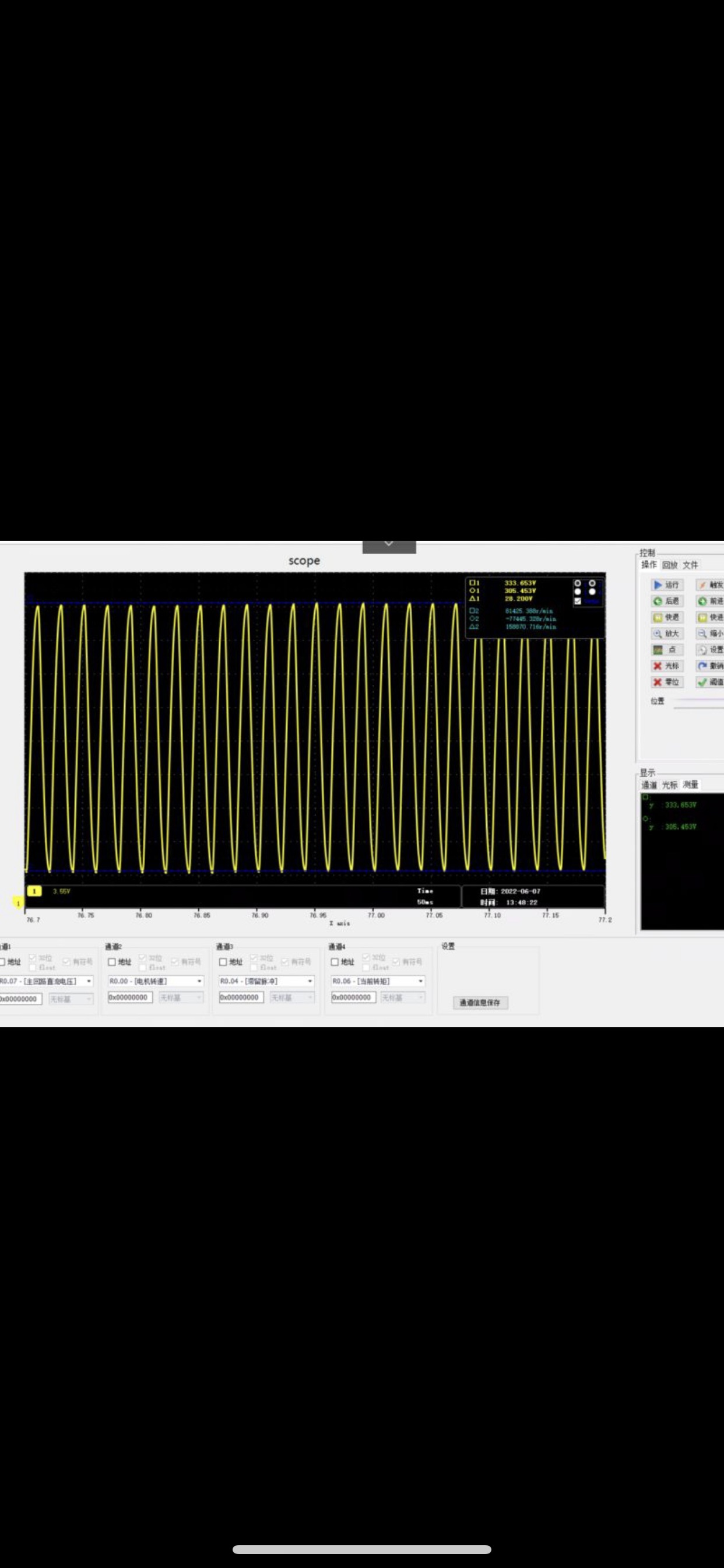Image resolution: width=724 pixels, height=1568 pixels.
Task: Toggle the 32位 checkbox in 通道2
Action: tap(142, 958)
